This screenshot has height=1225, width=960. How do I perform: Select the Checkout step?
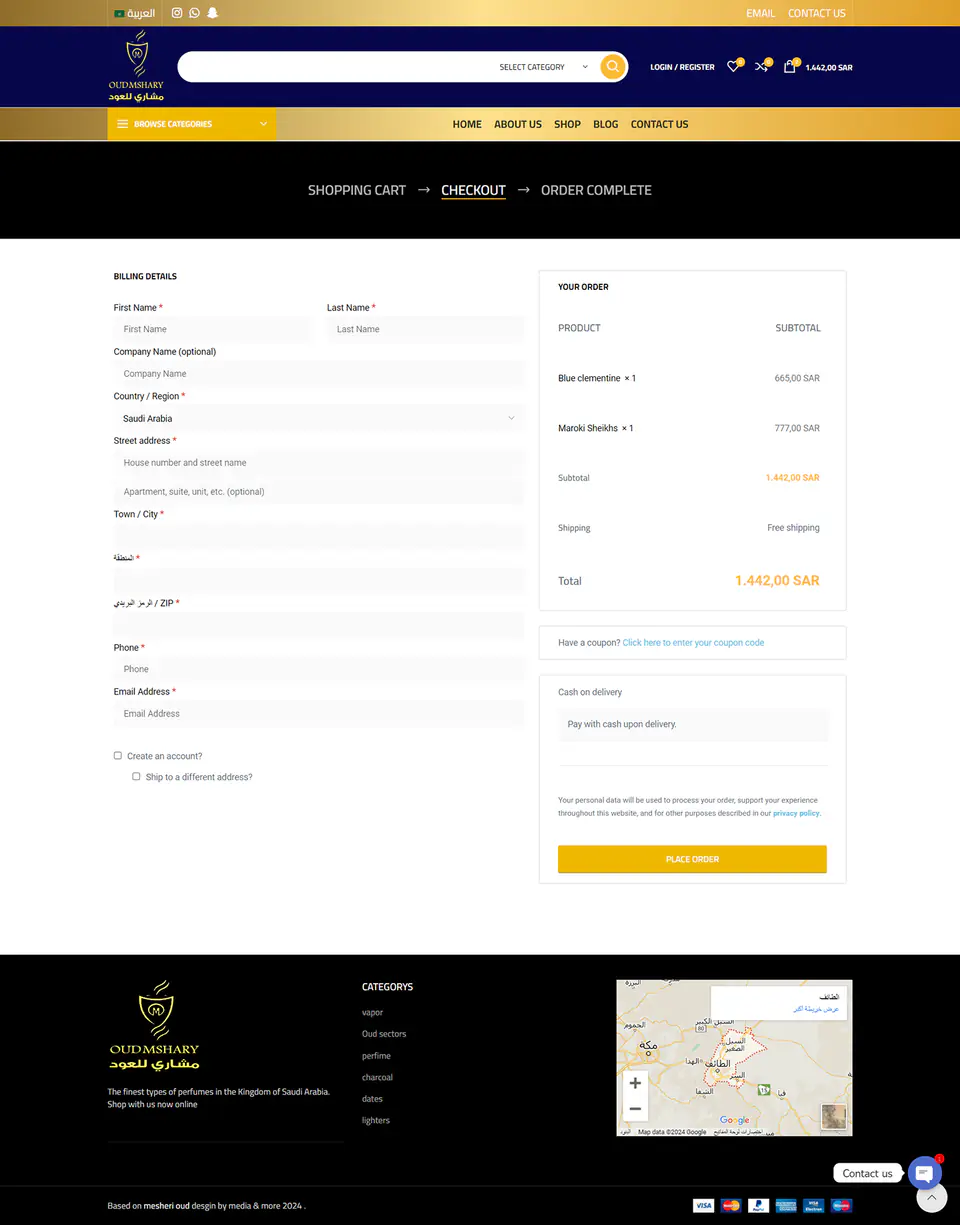[x=473, y=190]
